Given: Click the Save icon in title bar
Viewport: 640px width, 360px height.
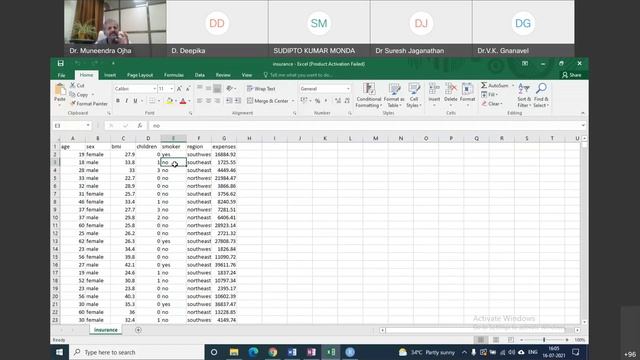Looking at the screenshot, I should pos(60,63).
